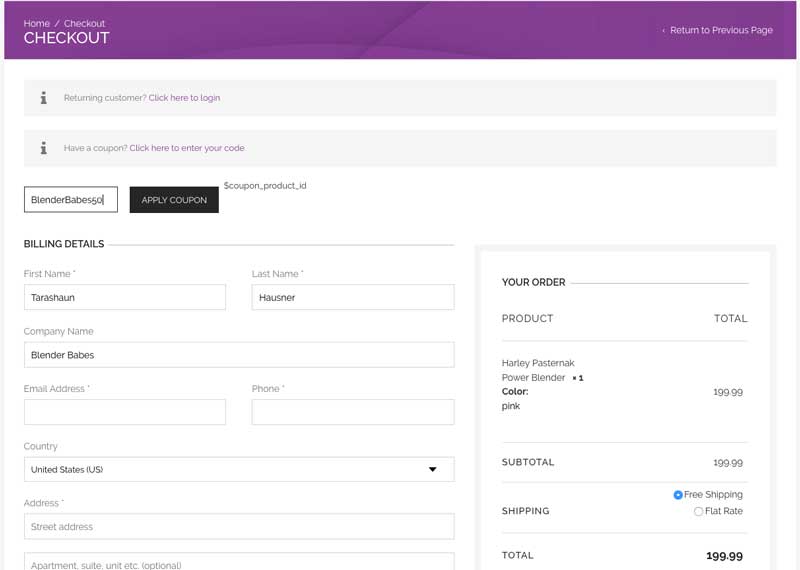Open the Country dropdown
This screenshot has height=570, width=800.
tap(238, 469)
